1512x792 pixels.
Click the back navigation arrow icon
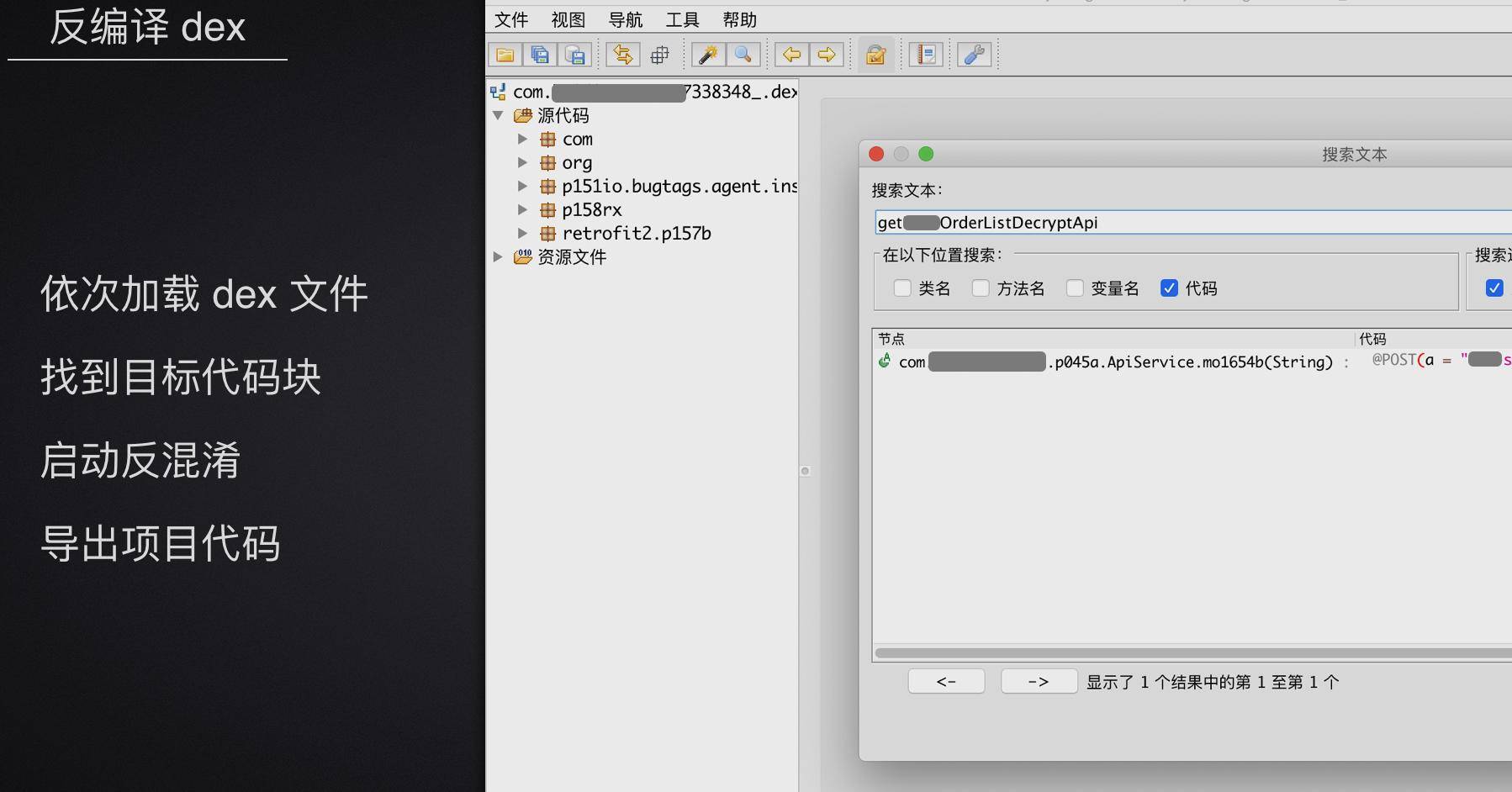[x=791, y=55]
